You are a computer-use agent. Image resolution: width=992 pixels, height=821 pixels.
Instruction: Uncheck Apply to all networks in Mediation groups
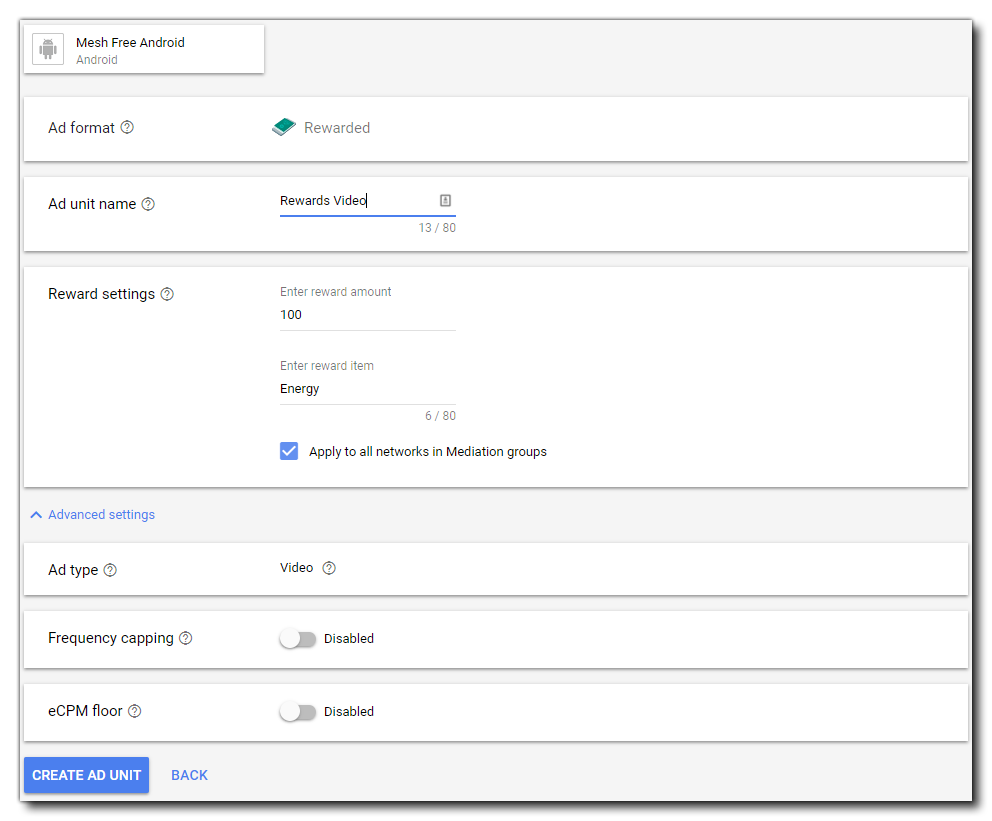point(289,451)
